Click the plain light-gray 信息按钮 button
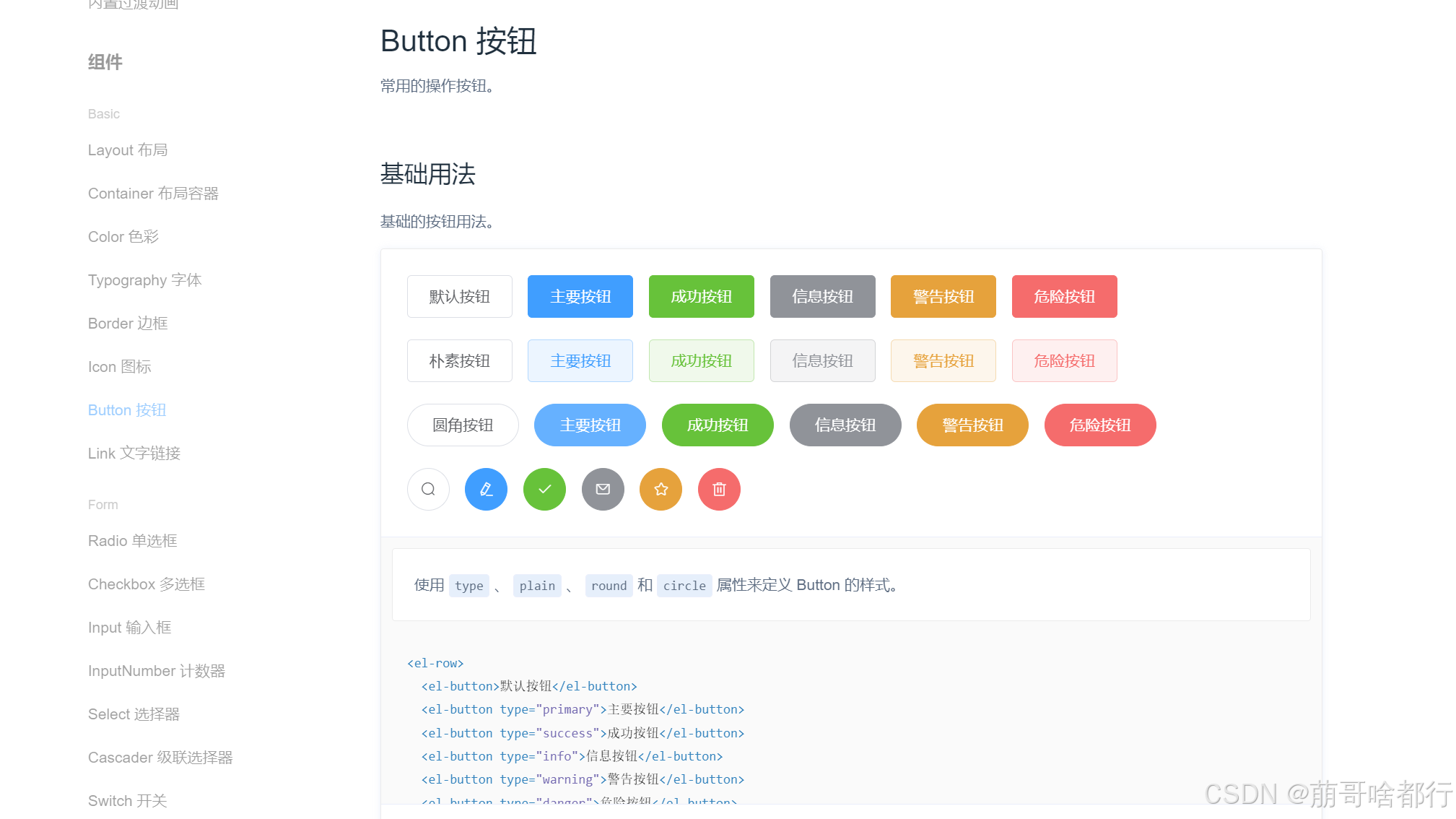 [x=823, y=360]
